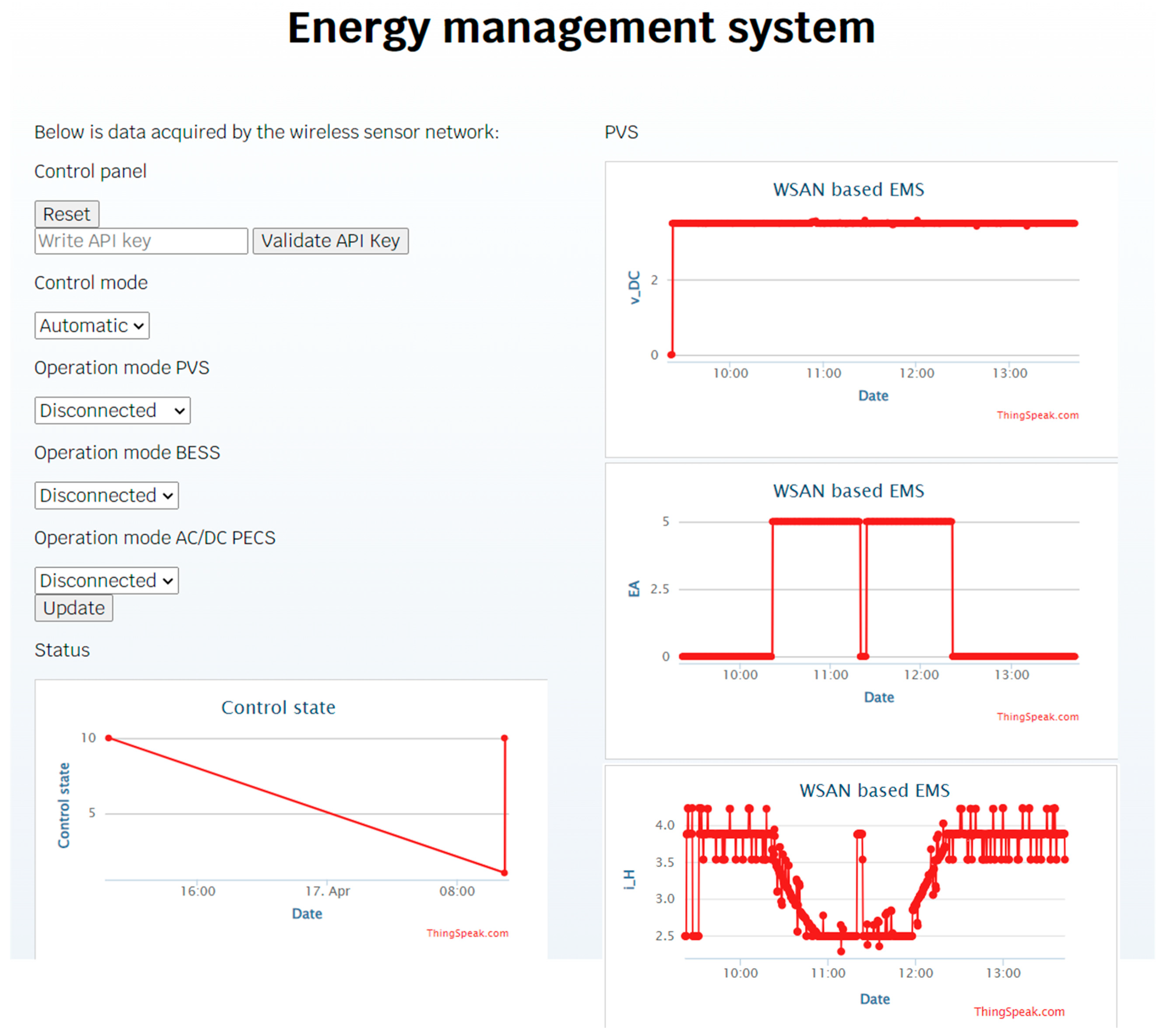Open the AC/DC PECS operation mode dropdown
Screen dimensions: 1162x1036
107,581
